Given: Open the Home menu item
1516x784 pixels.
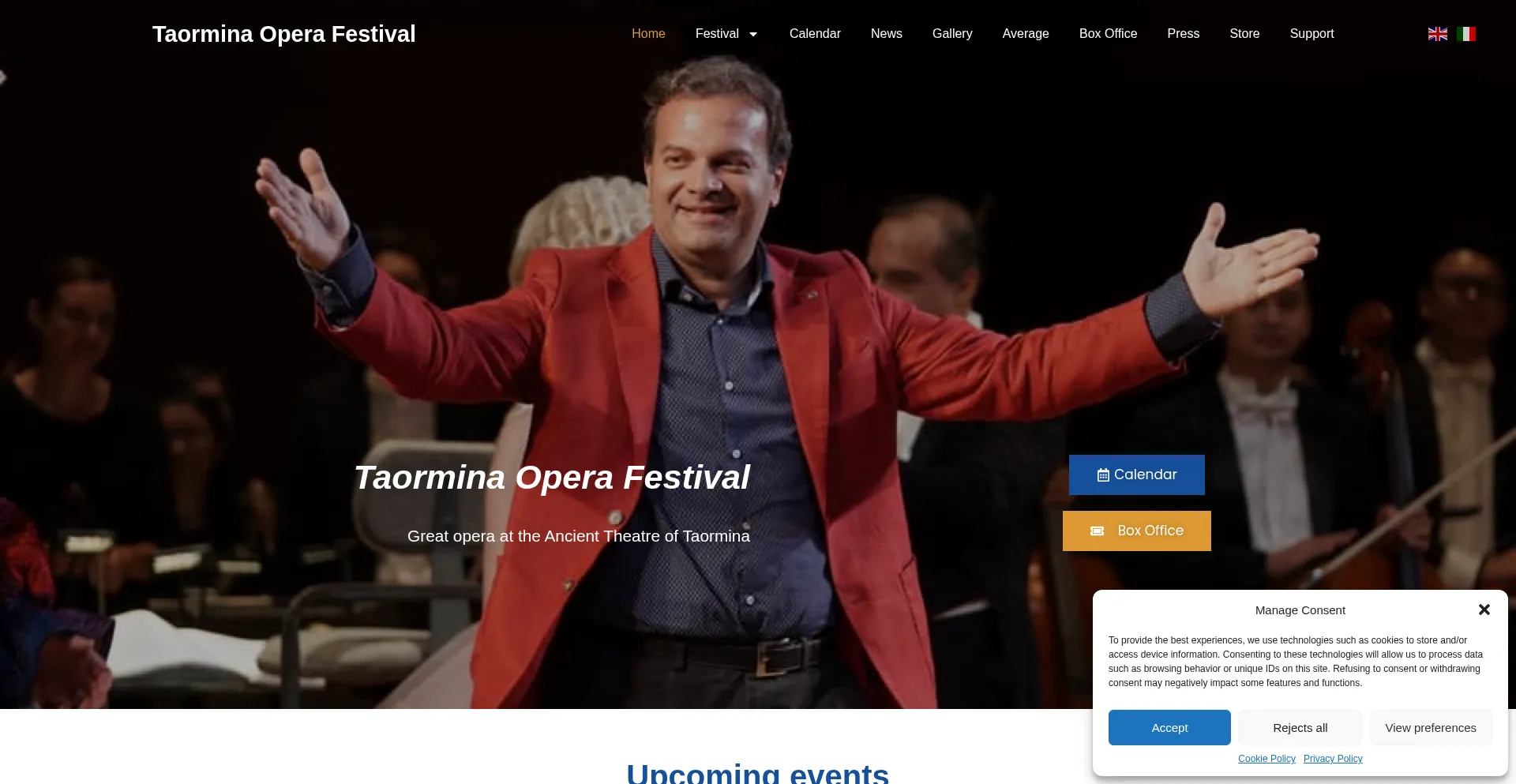Looking at the screenshot, I should coord(648,34).
